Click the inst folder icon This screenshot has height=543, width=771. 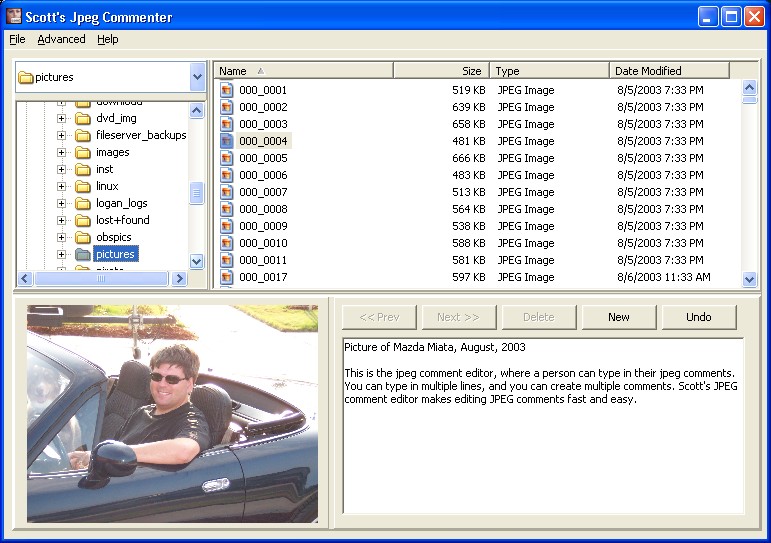[x=83, y=169]
